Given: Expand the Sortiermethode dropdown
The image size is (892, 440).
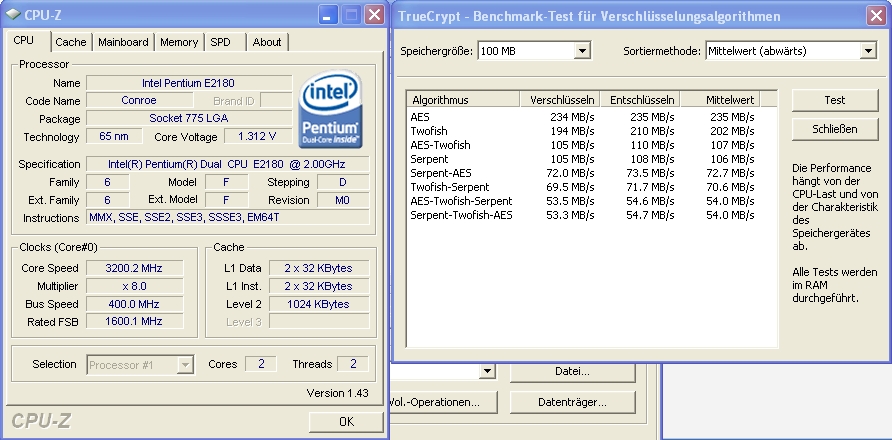Looking at the screenshot, I should pyautogui.click(x=790, y=51).
